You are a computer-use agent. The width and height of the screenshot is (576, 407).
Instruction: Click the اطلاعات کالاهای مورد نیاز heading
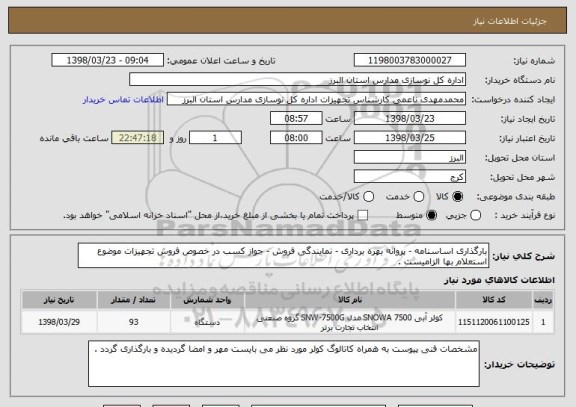tap(499, 280)
